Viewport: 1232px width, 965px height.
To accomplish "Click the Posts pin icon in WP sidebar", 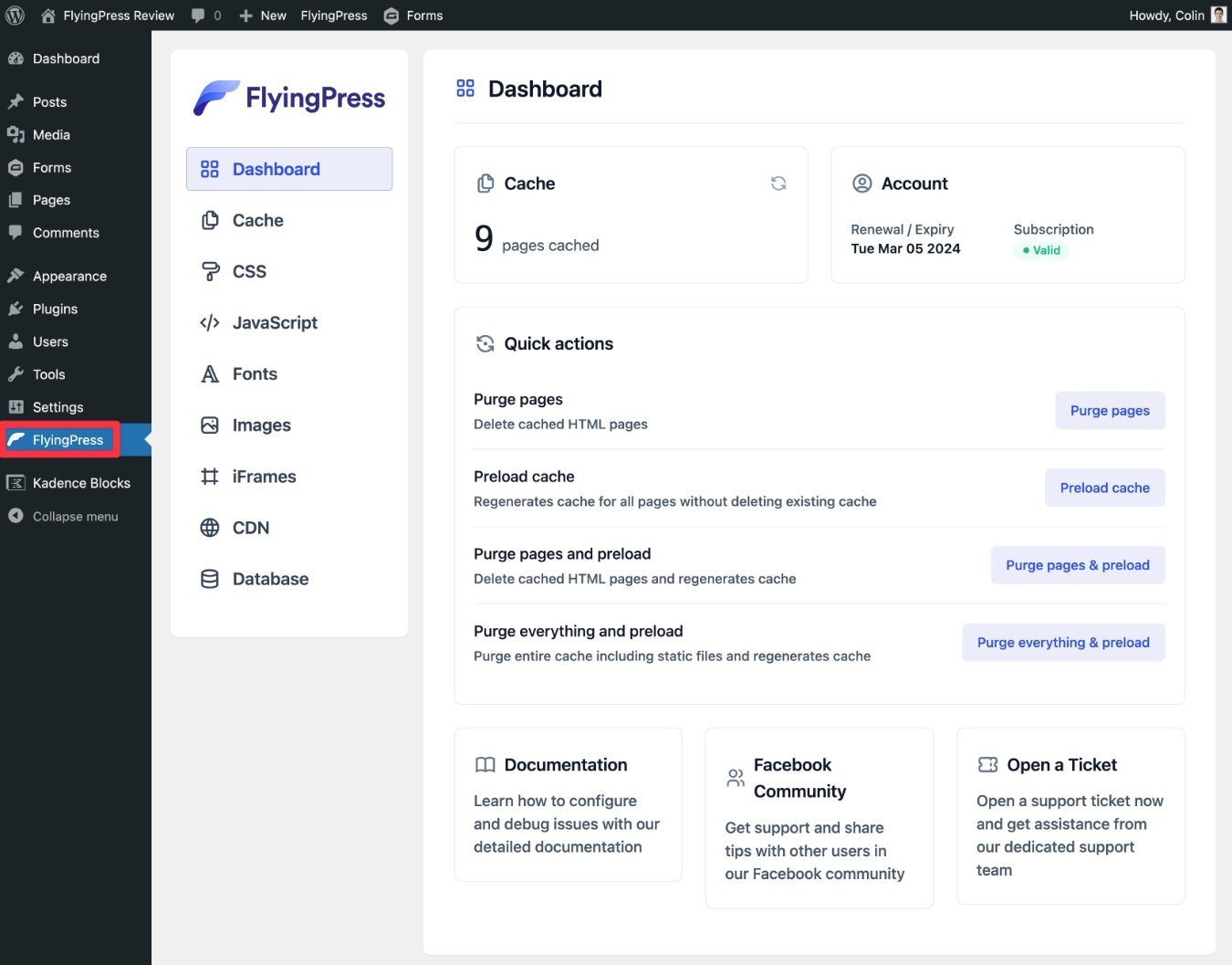I will click(x=16, y=101).
